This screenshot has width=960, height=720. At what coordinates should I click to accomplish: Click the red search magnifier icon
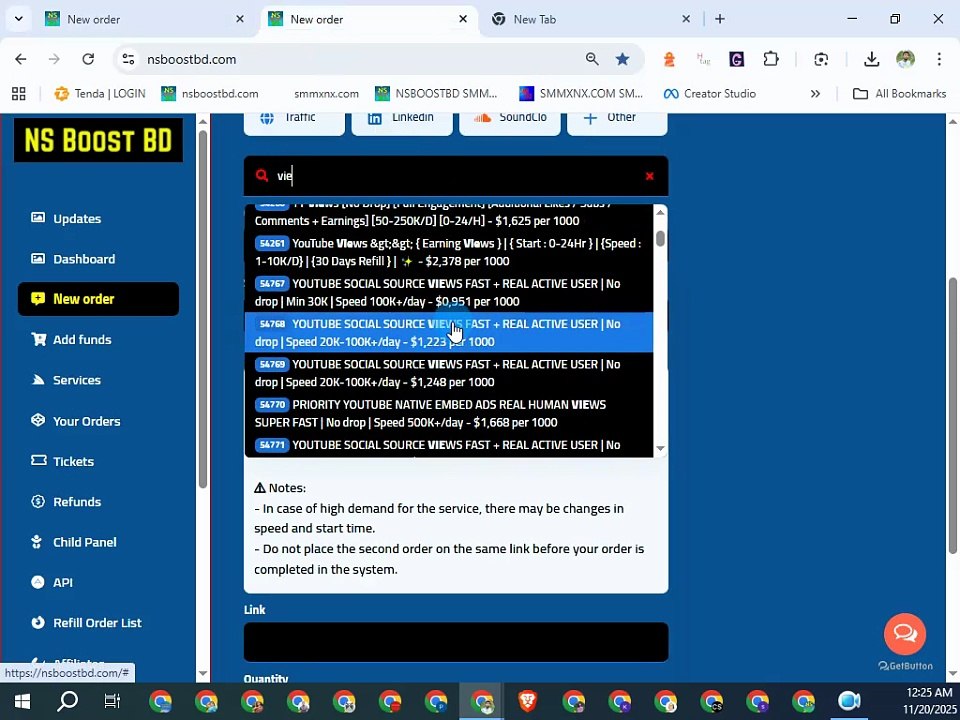click(x=262, y=176)
